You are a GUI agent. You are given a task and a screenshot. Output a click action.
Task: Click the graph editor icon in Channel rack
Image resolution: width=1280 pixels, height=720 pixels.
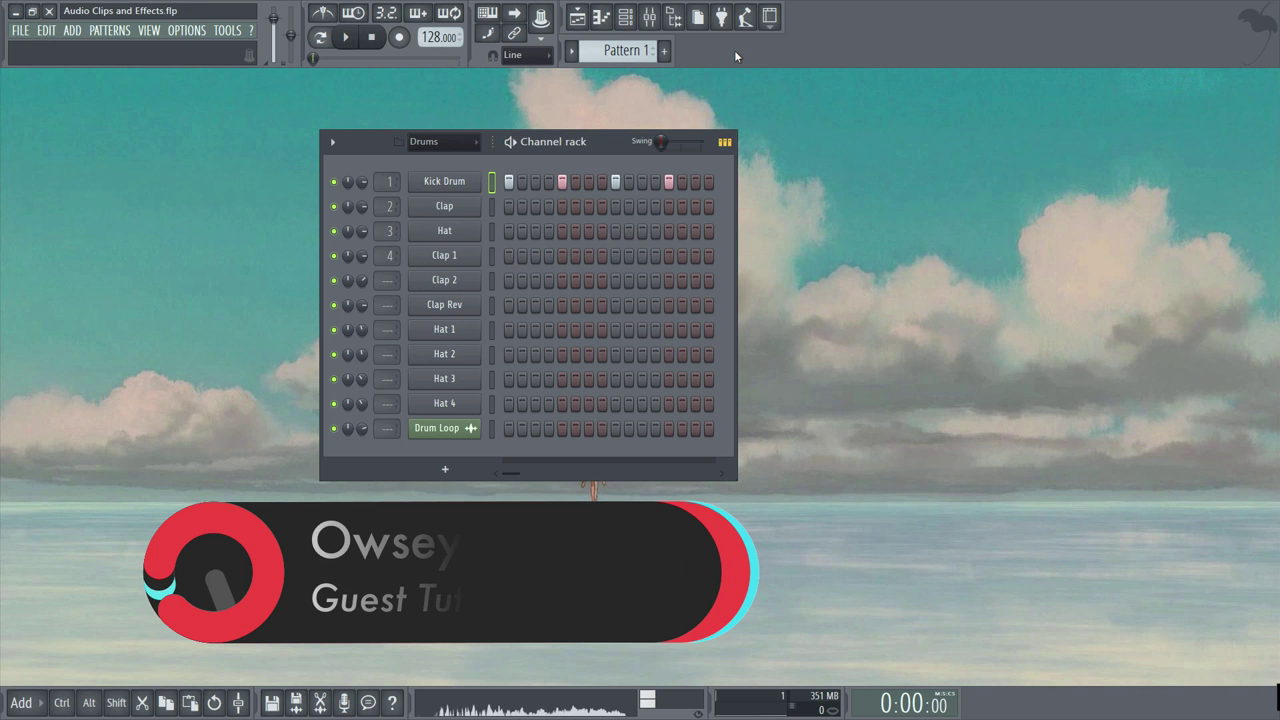click(x=724, y=142)
